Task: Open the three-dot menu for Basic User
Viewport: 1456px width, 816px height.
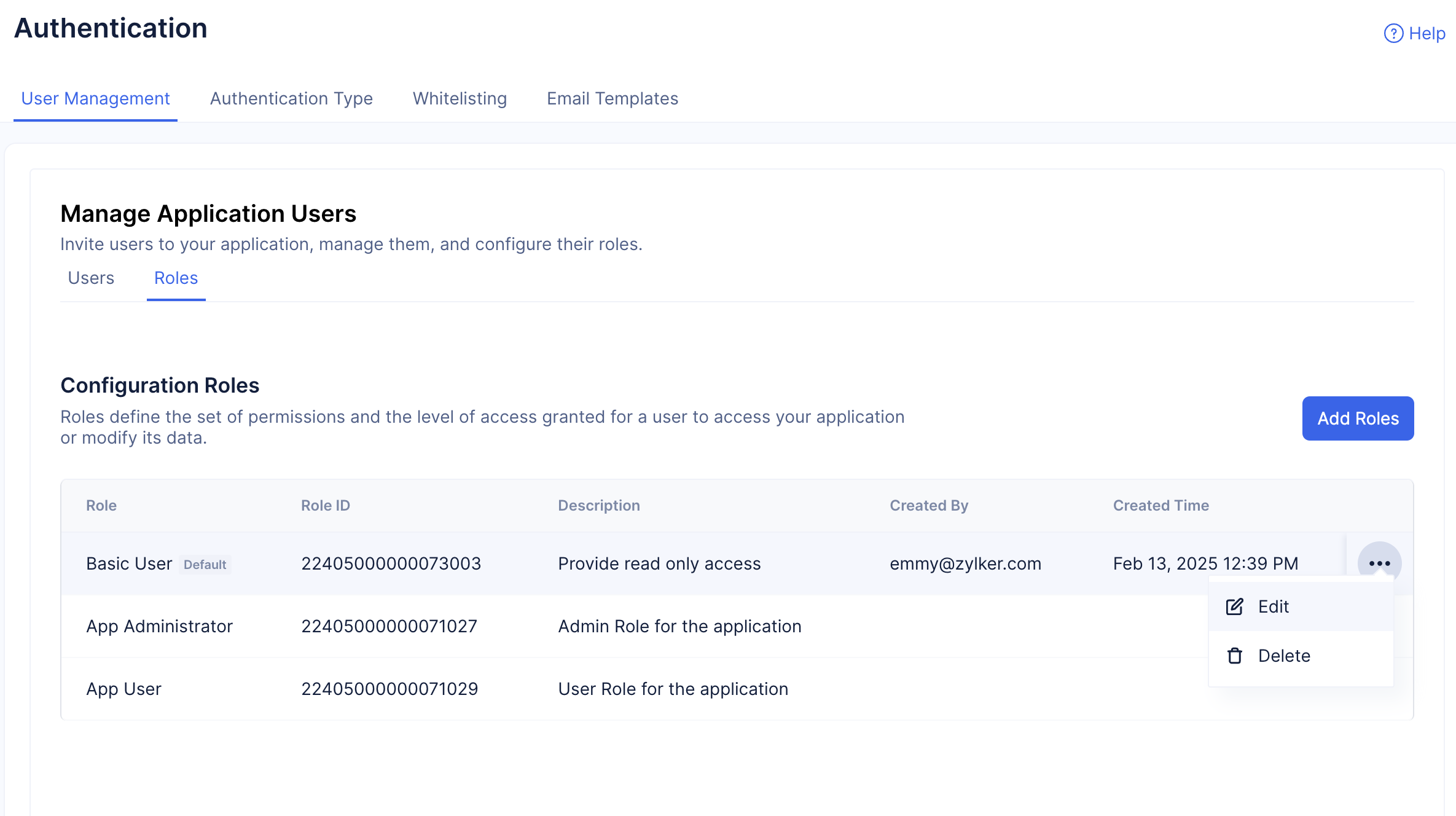Action: (1379, 563)
